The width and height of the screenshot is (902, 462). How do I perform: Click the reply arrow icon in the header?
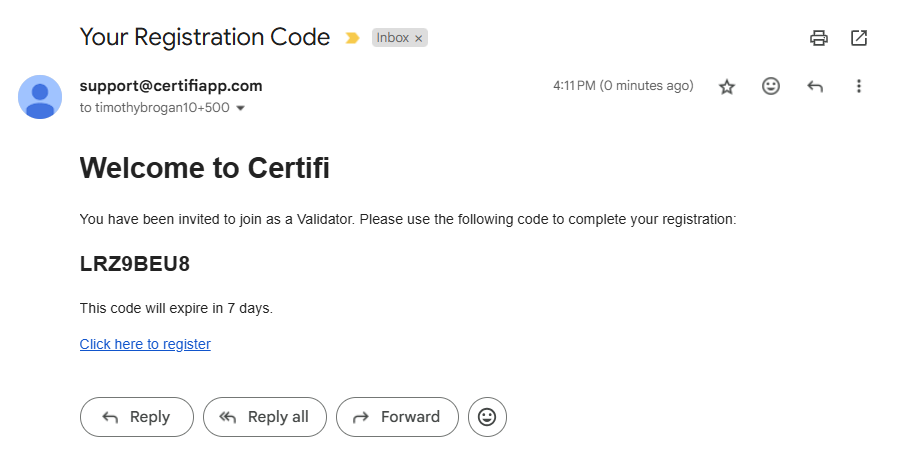815,87
